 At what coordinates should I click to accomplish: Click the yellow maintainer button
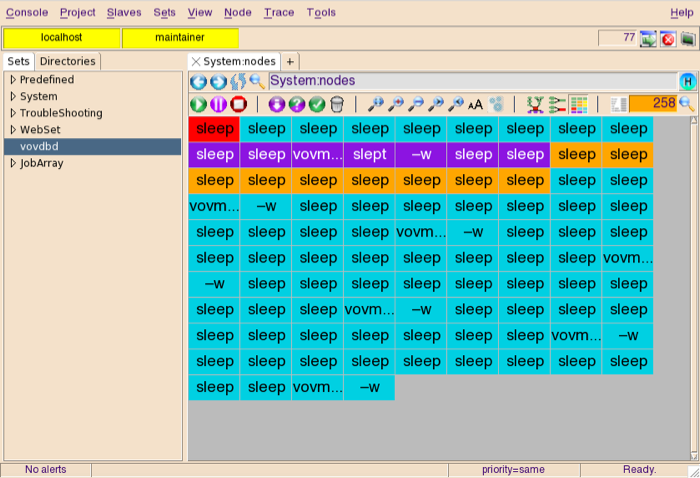click(x=180, y=38)
